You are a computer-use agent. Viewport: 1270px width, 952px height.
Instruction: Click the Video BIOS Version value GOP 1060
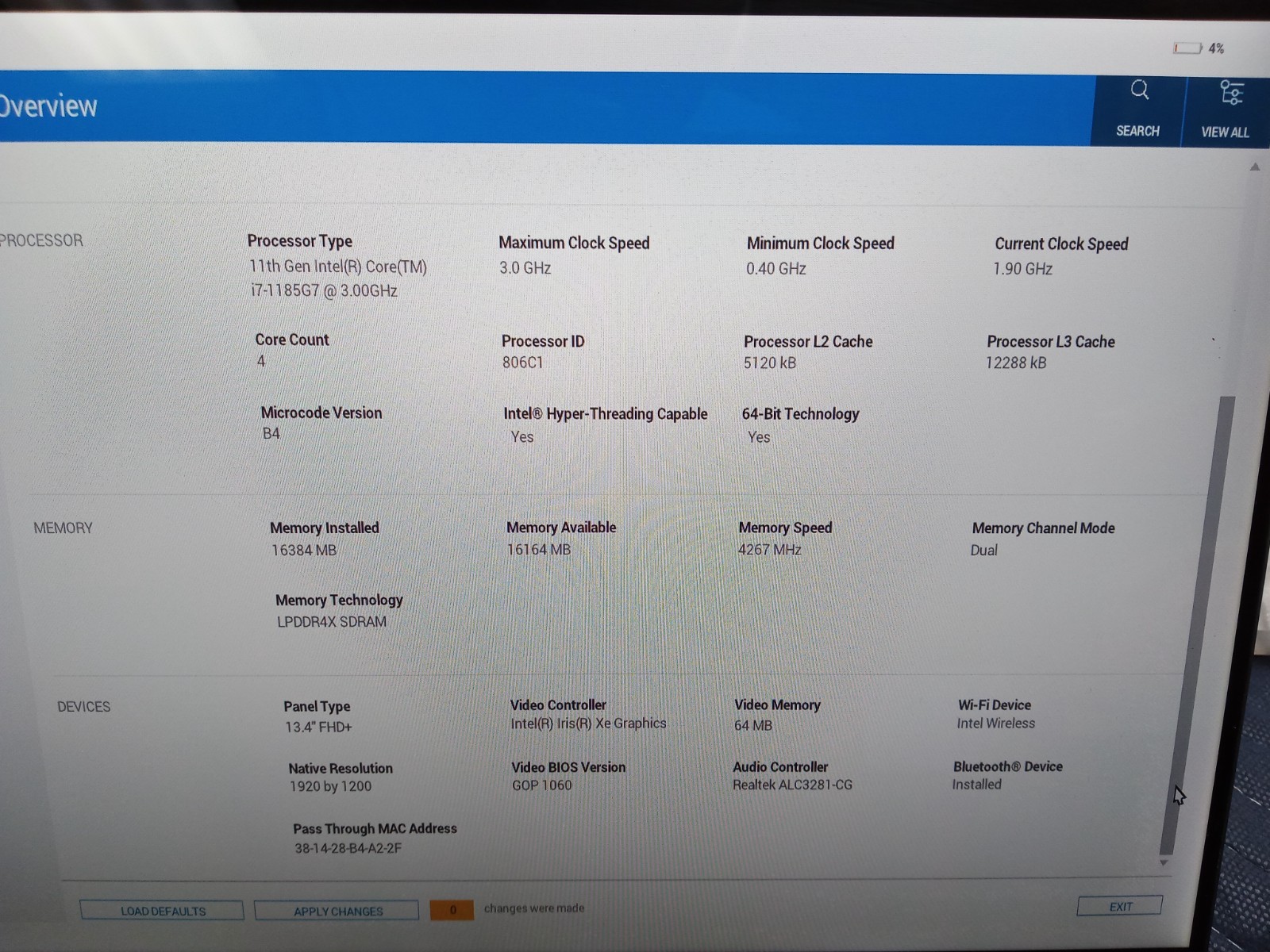[541, 785]
